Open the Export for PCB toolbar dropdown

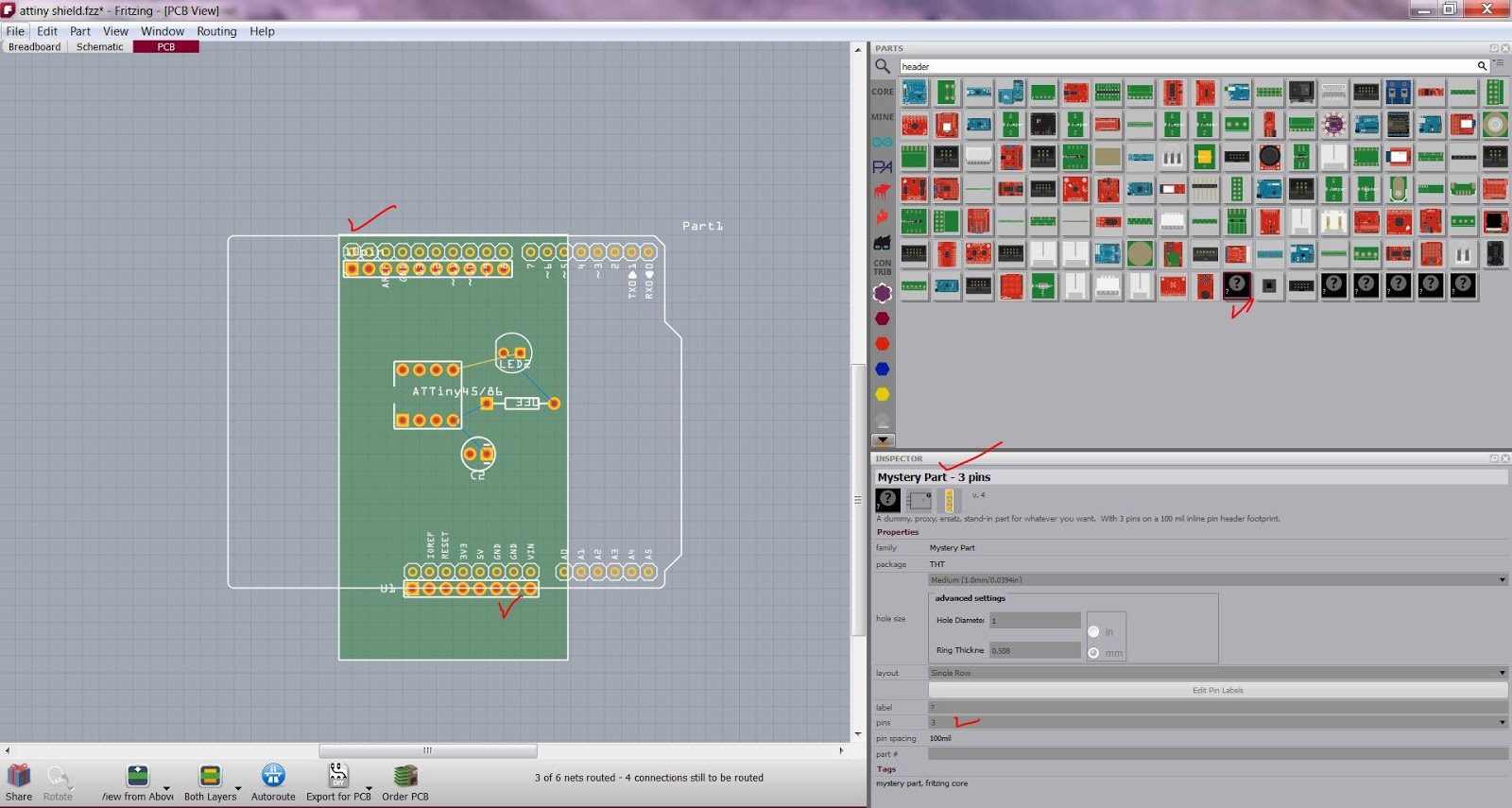point(369,788)
